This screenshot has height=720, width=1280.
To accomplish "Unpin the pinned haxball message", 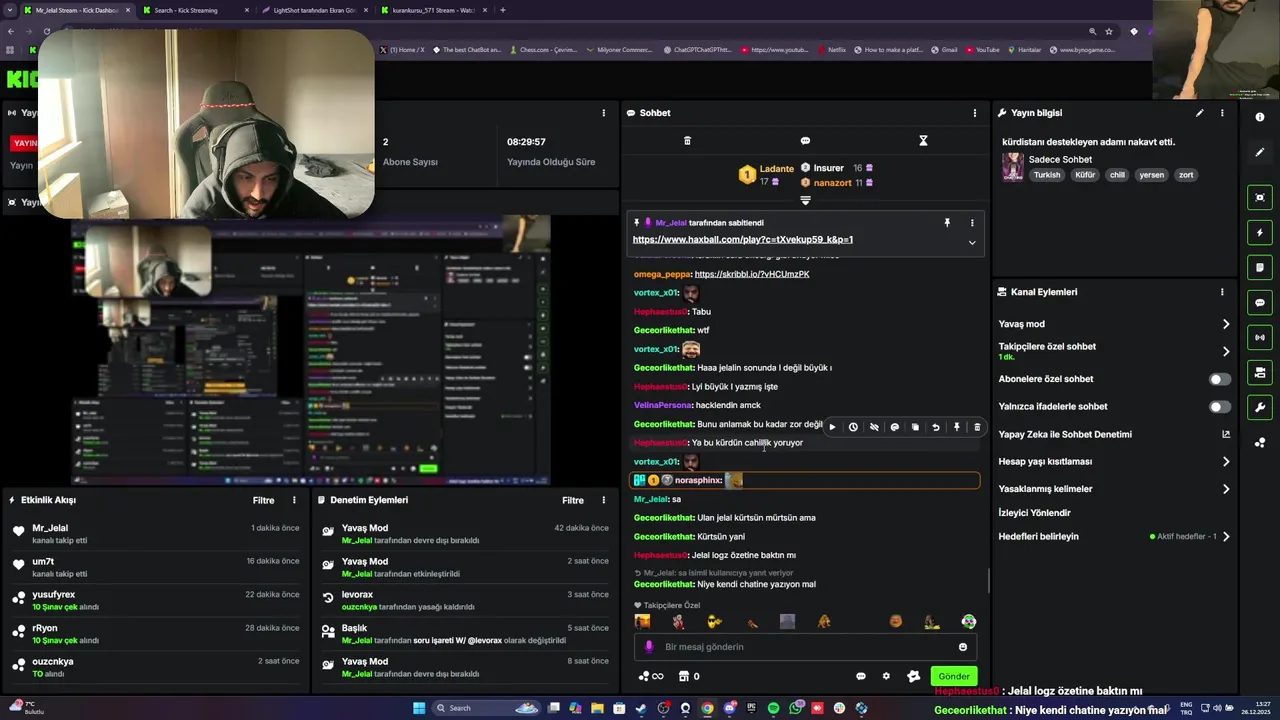I will [x=947, y=223].
